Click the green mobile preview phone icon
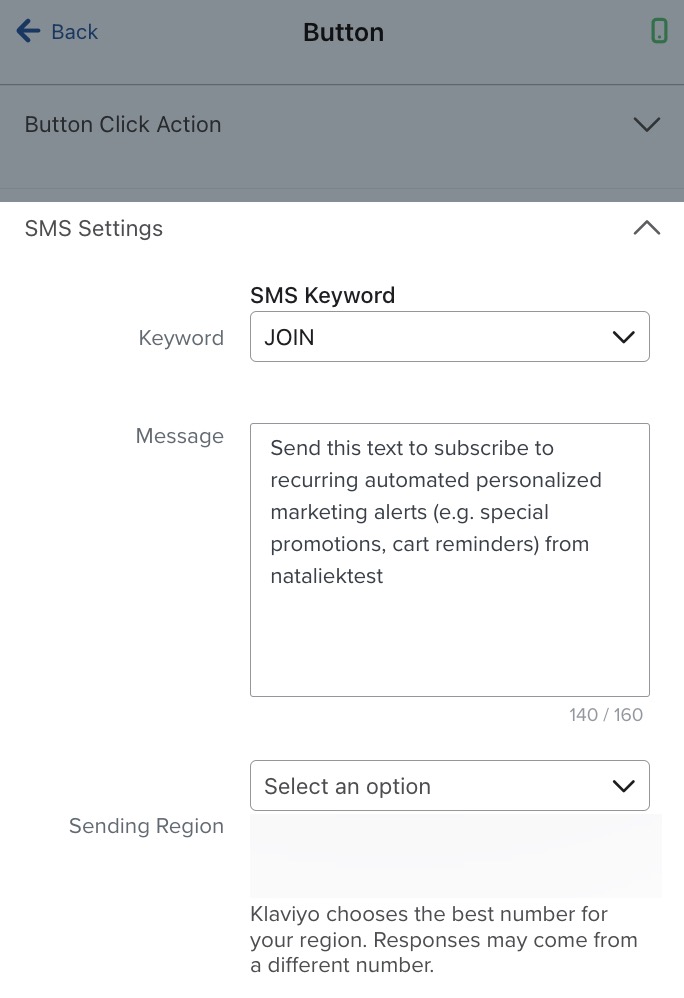684x998 pixels. coord(660,31)
